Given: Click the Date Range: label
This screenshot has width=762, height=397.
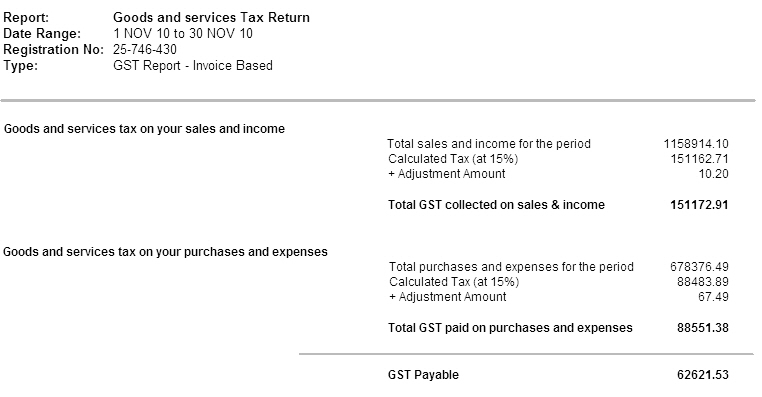Looking at the screenshot, I should (x=42, y=34).
